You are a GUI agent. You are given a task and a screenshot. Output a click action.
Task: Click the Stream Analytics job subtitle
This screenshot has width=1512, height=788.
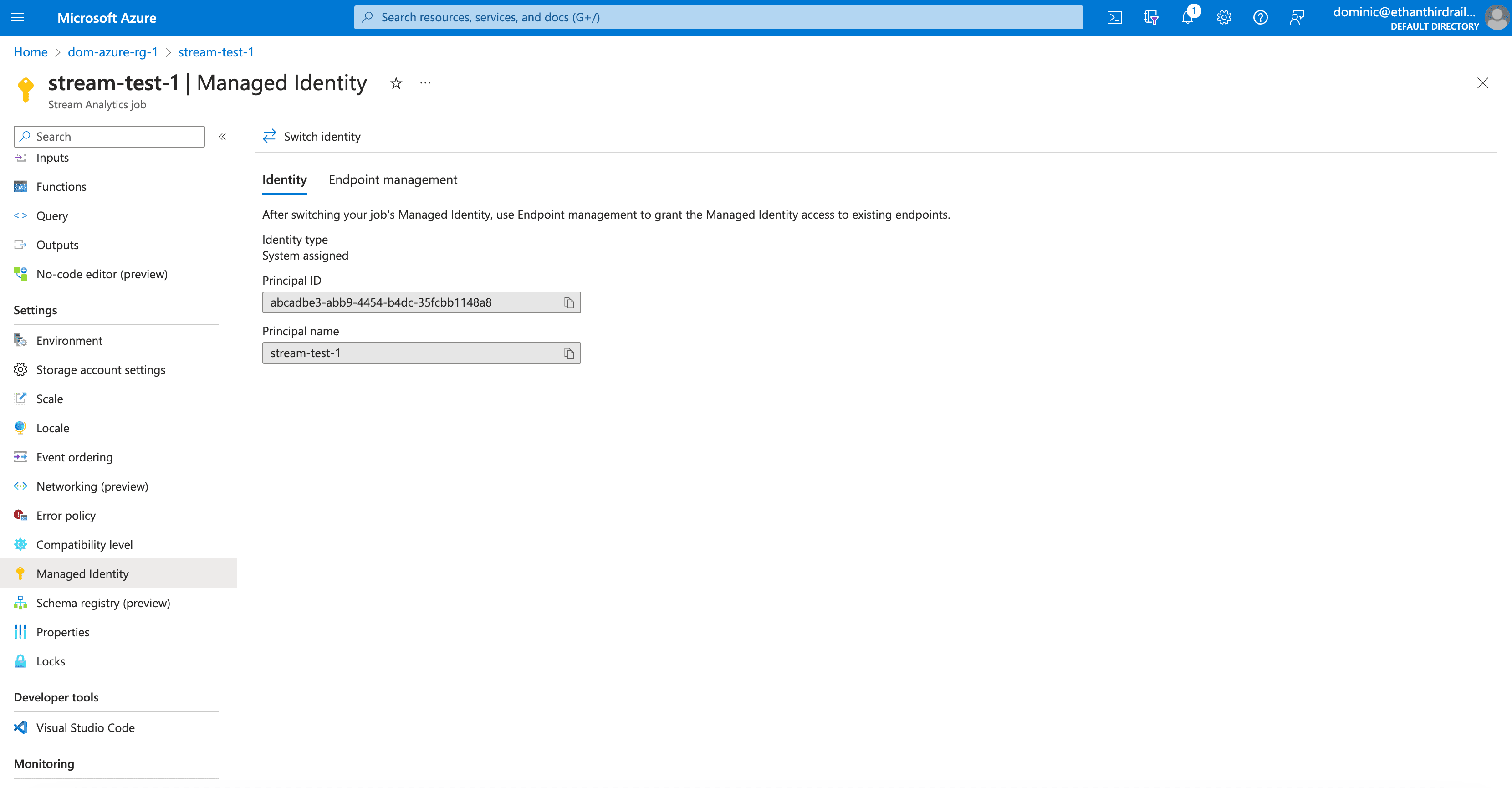pos(97,105)
